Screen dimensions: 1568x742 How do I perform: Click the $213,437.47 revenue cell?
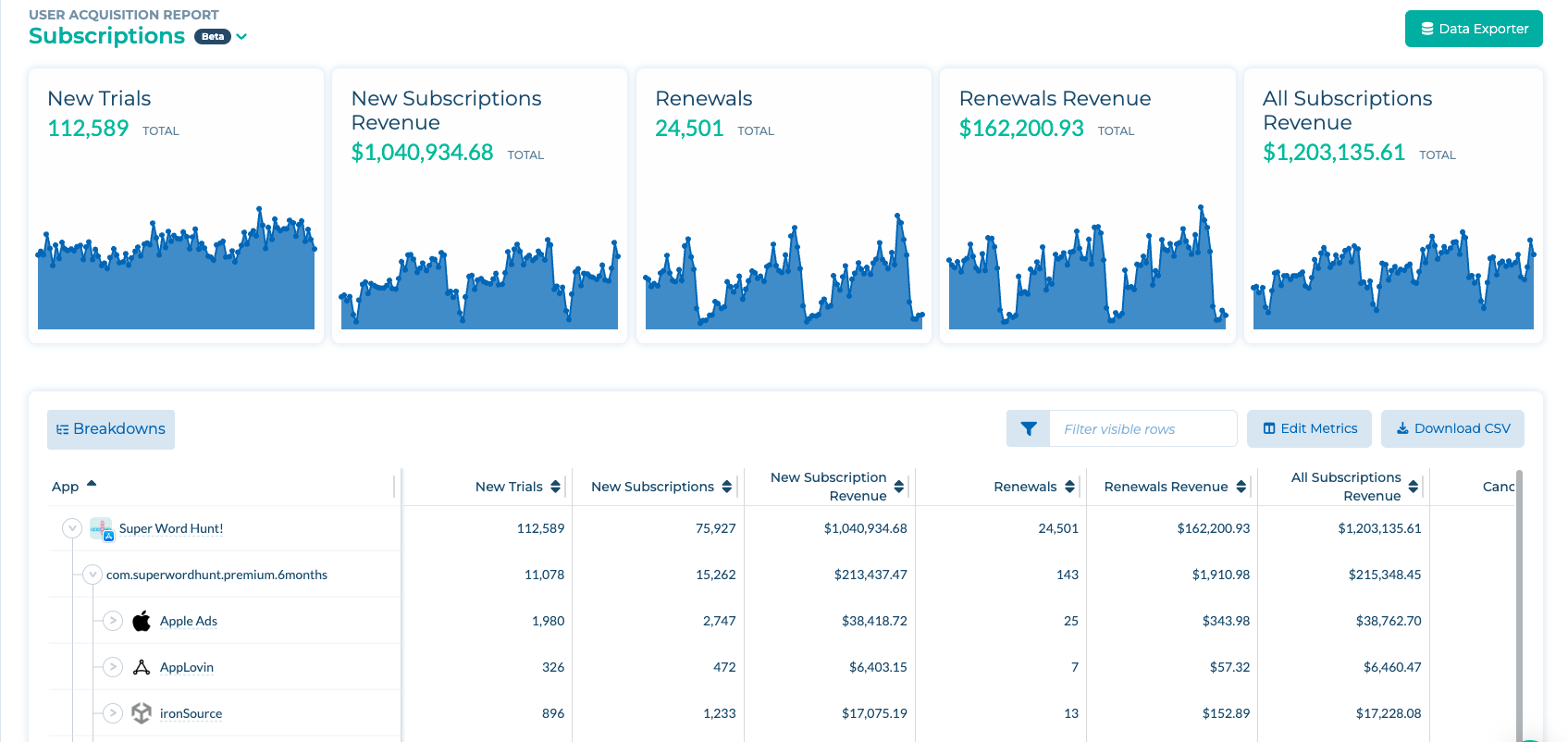pos(870,575)
